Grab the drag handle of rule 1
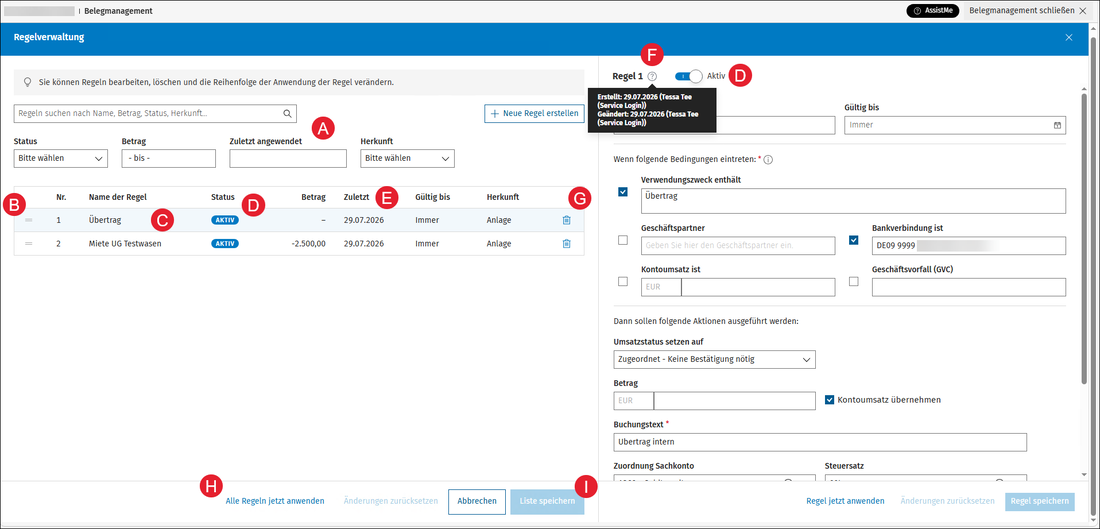Viewport: 1100px width, 529px height. click(x=29, y=220)
